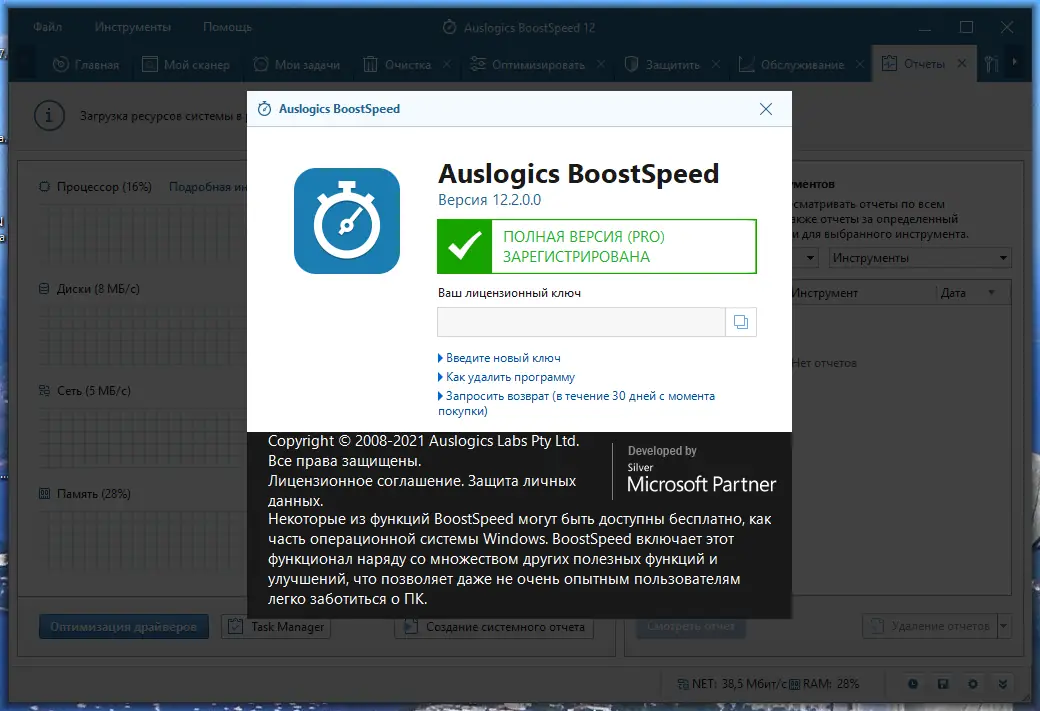Click the large BoostSpeed stopwatch logo
Image resolution: width=1040 pixels, height=711 pixels.
[347, 221]
